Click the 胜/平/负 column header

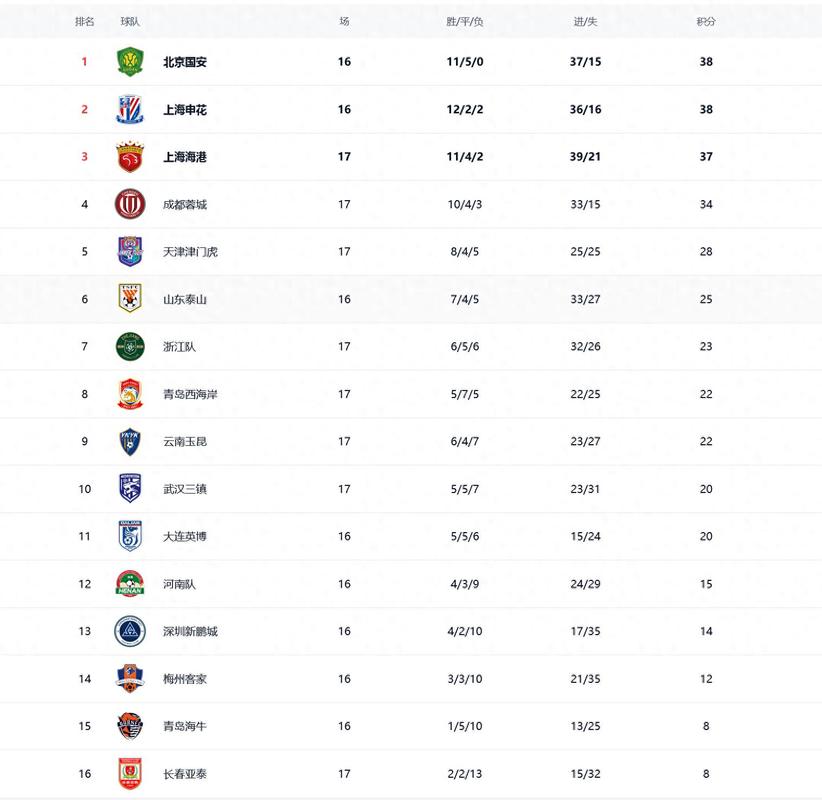coord(464,21)
